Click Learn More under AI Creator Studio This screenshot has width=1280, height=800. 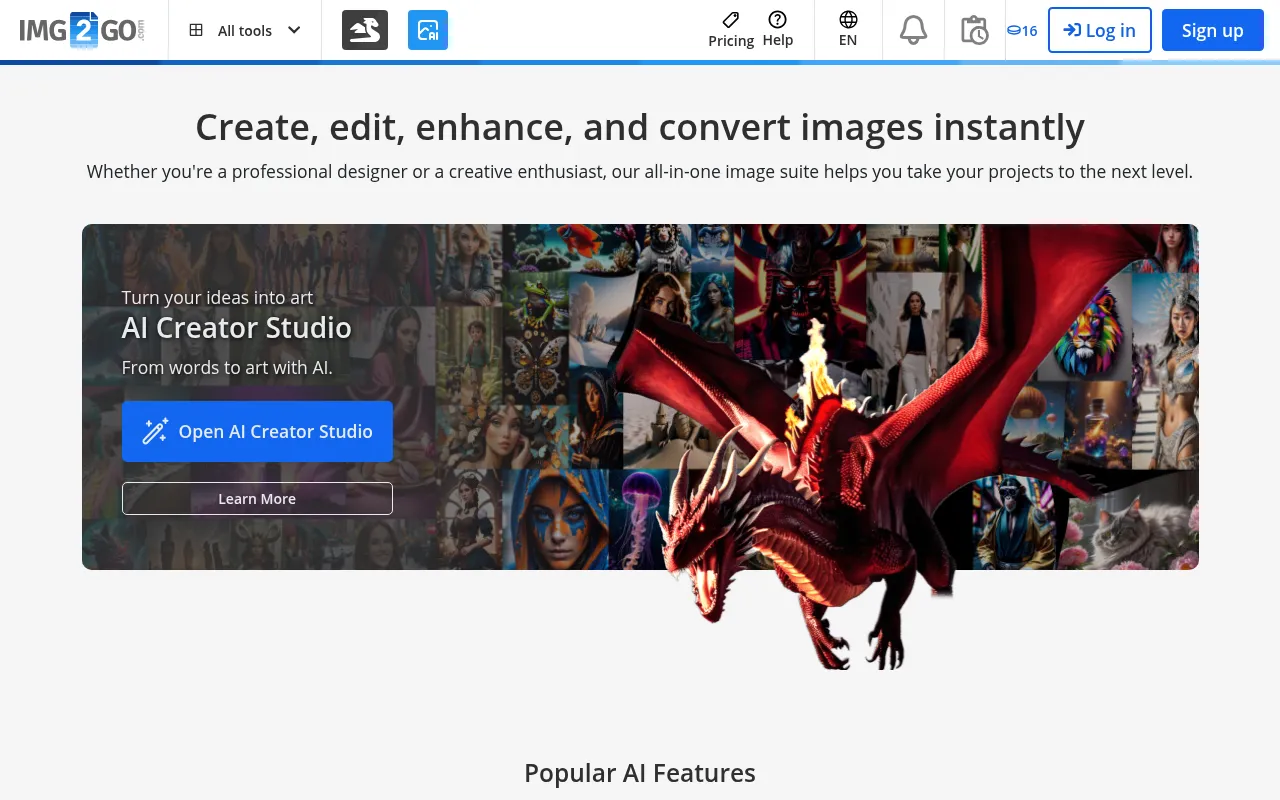pyautogui.click(x=257, y=498)
